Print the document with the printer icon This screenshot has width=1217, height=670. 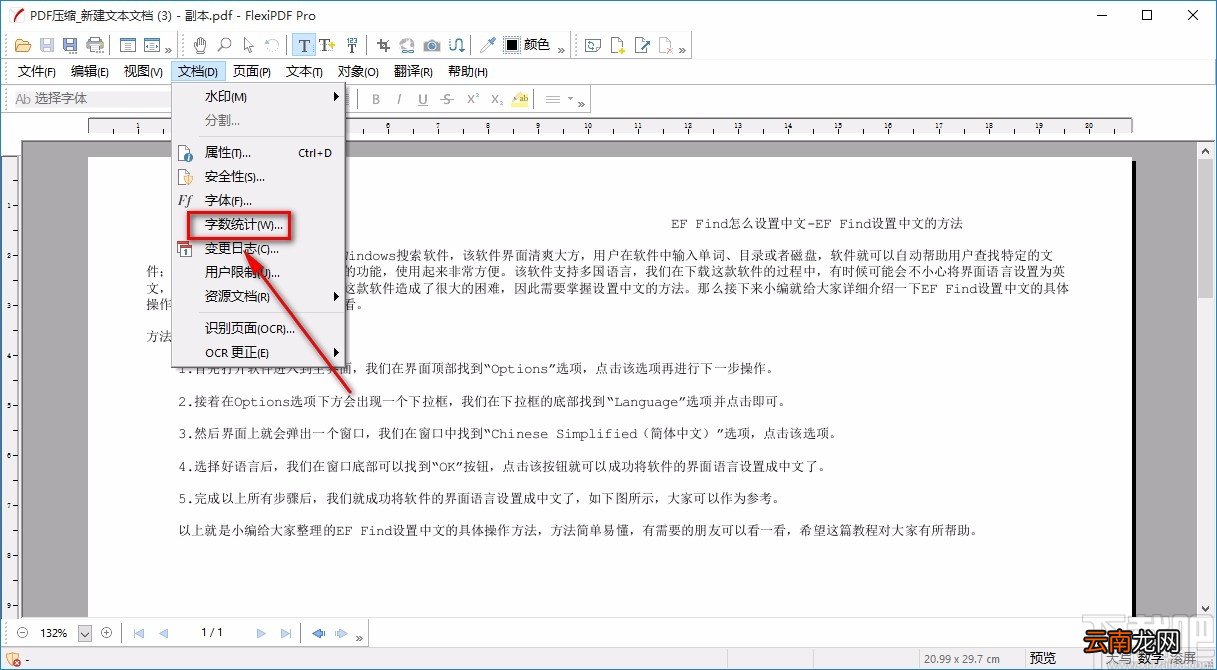(95, 45)
